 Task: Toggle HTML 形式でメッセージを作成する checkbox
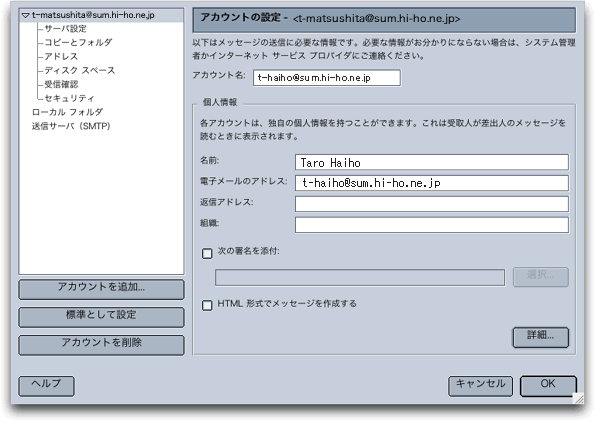click(x=207, y=305)
